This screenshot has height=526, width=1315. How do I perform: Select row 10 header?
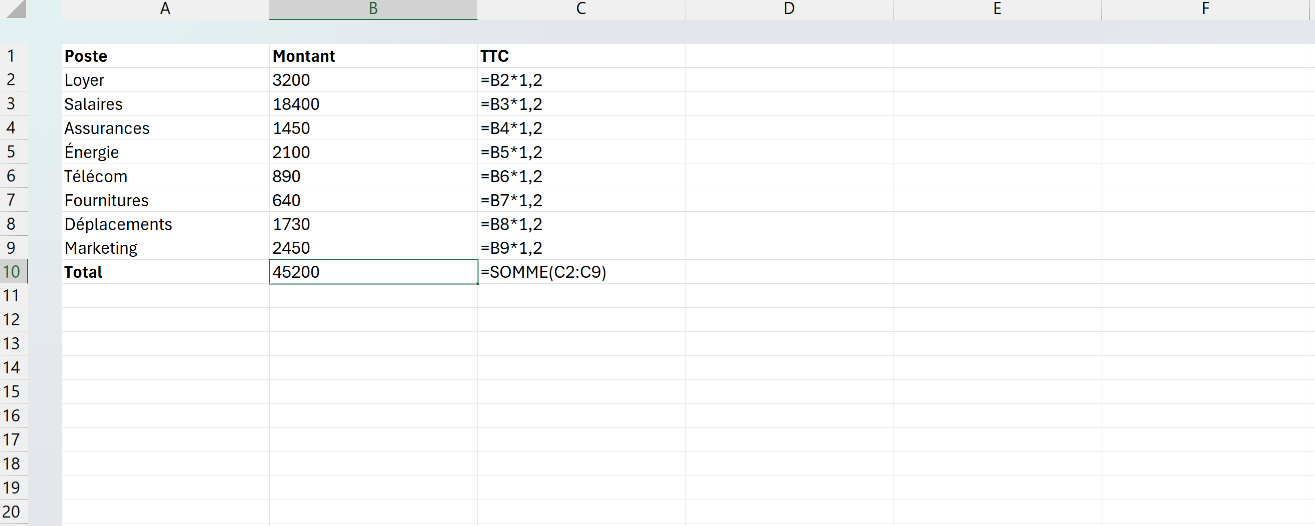(14, 272)
